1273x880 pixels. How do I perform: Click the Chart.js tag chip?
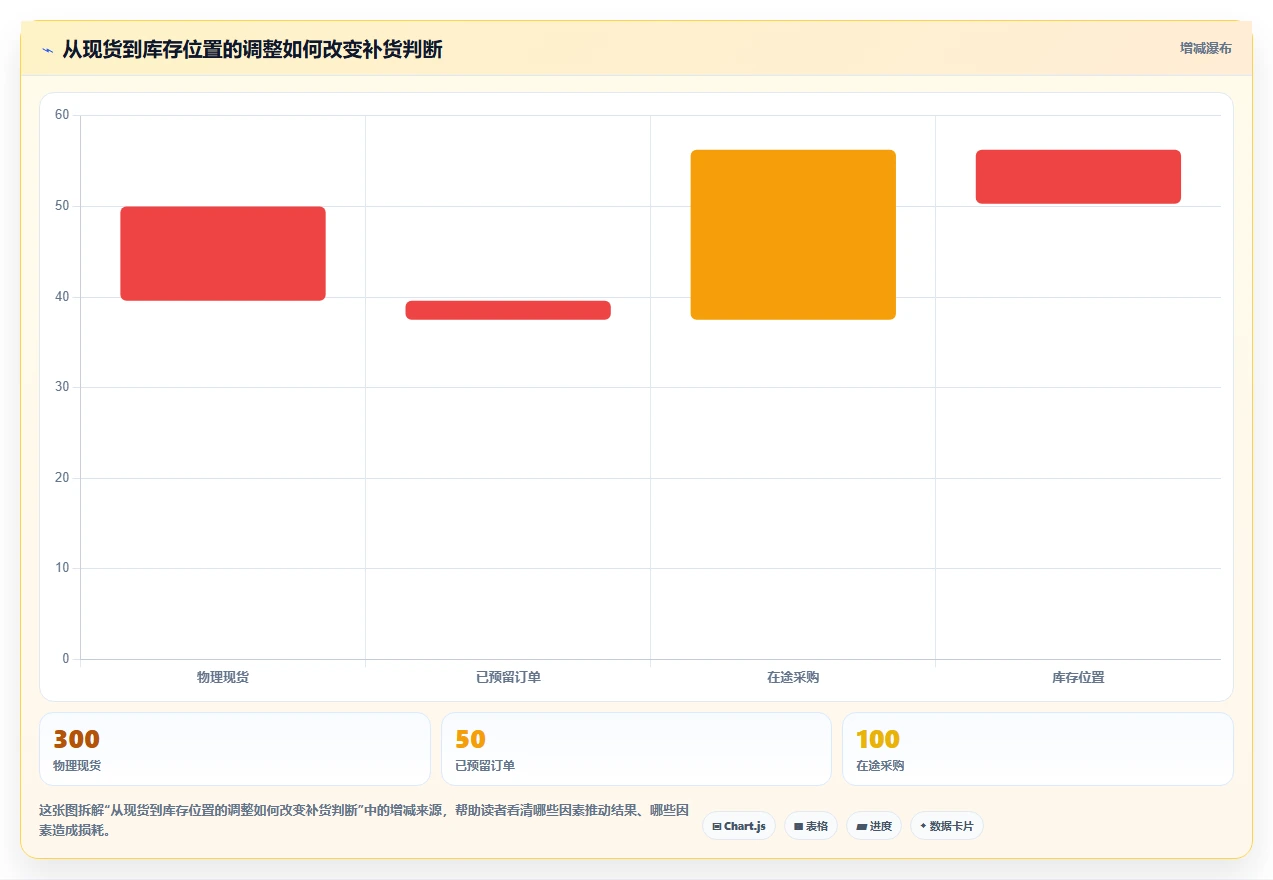(739, 826)
